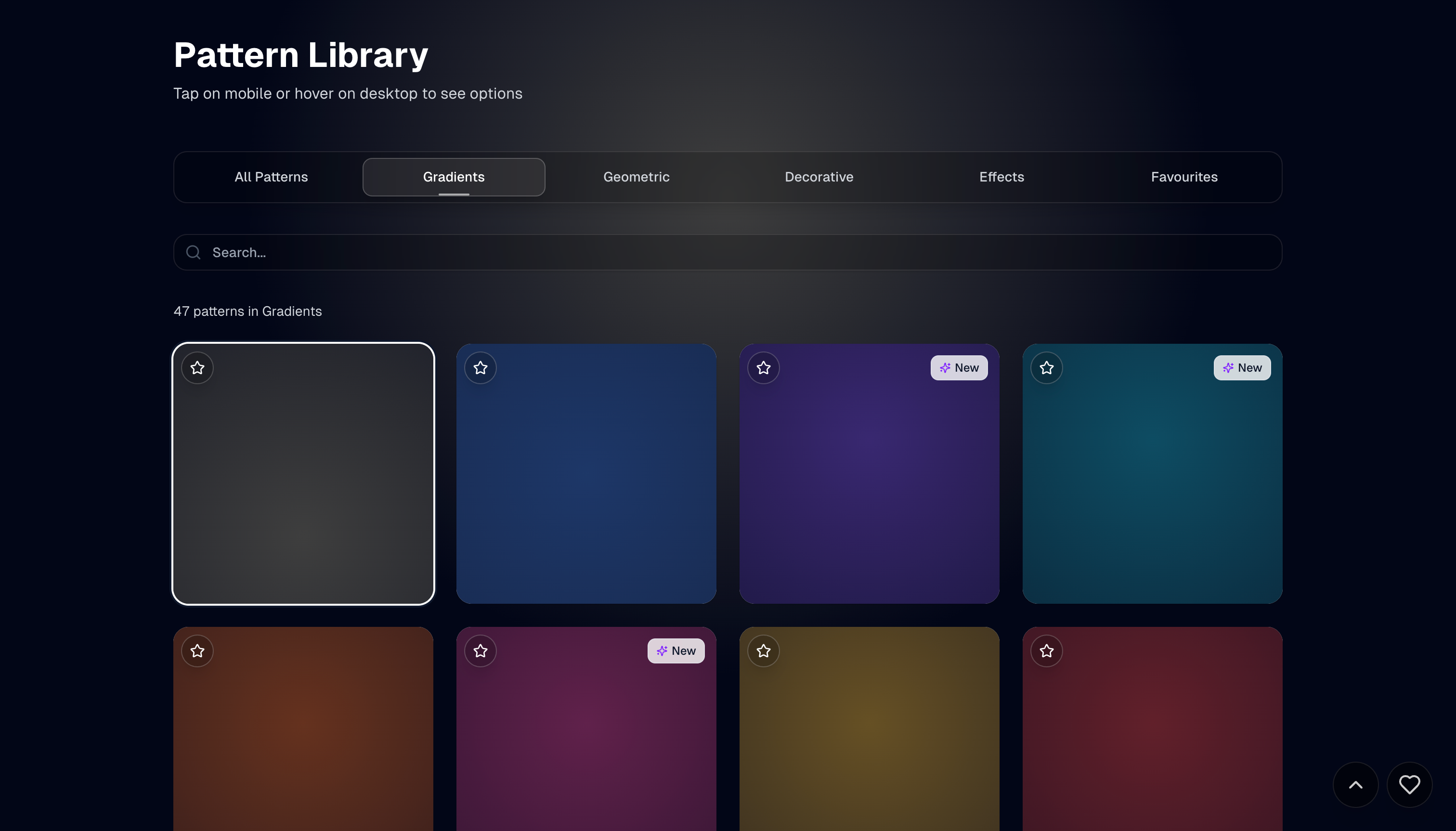The height and width of the screenshot is (831, 1456).
Task: Click the New badge on the teal pattern
Action: tap(1242, 367)
